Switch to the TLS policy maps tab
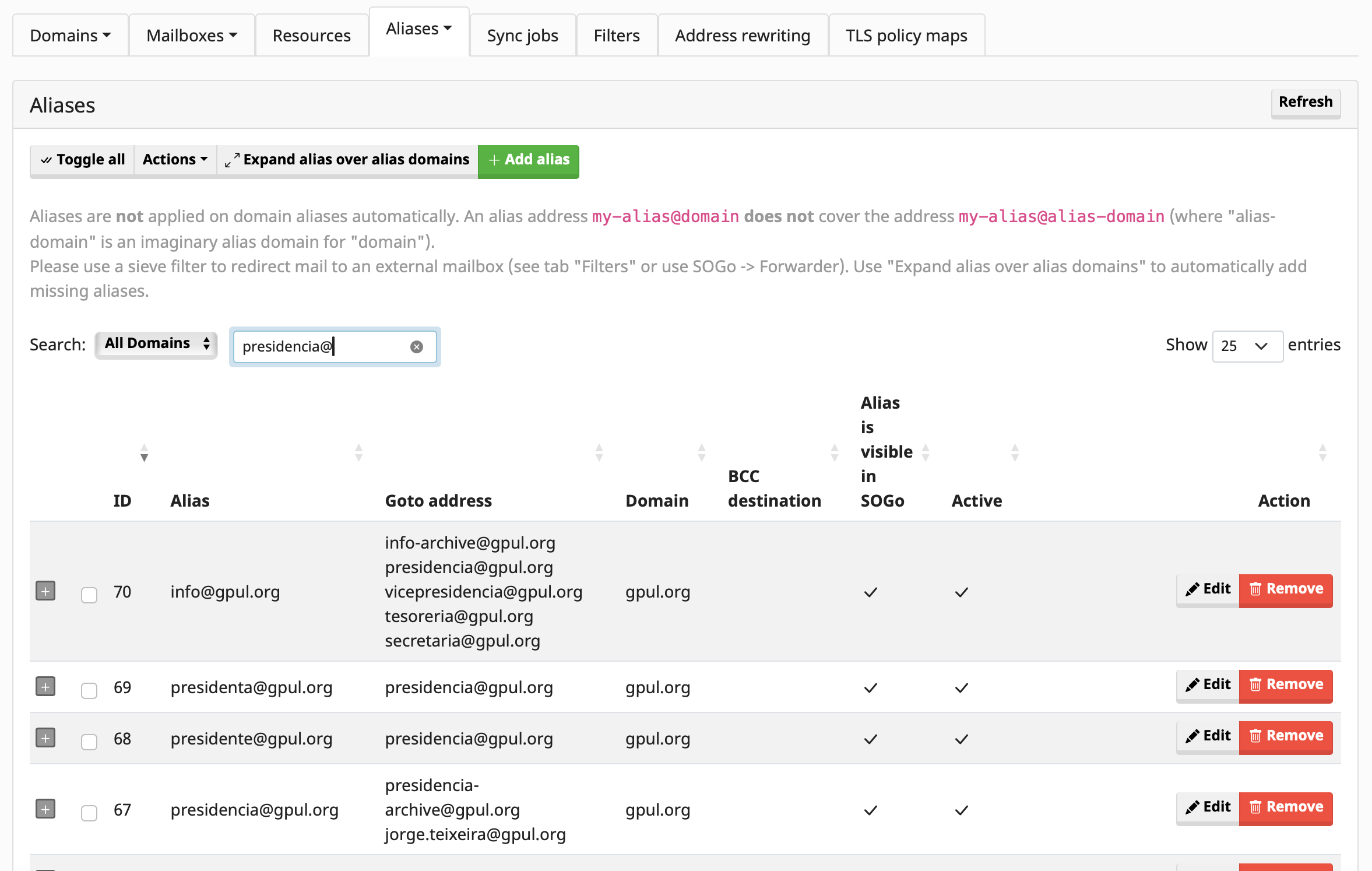1372x871 pixels. click(906, 36)
